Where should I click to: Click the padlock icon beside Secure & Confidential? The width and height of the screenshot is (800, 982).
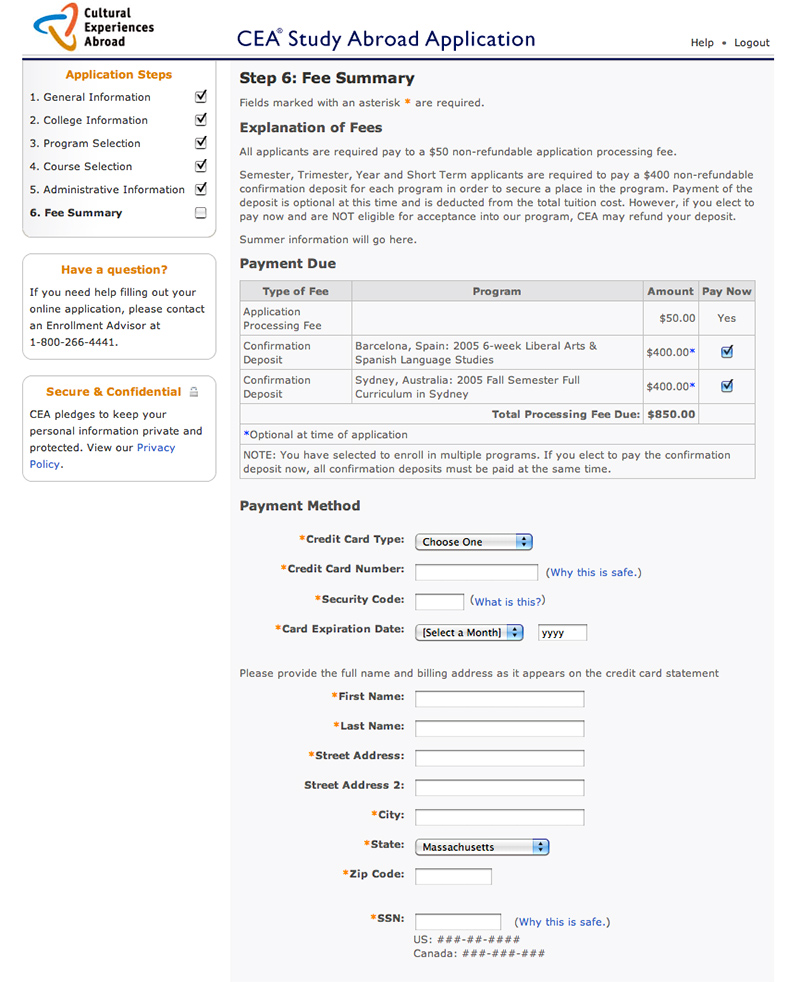pyautogui.click(x=194, y=392)
